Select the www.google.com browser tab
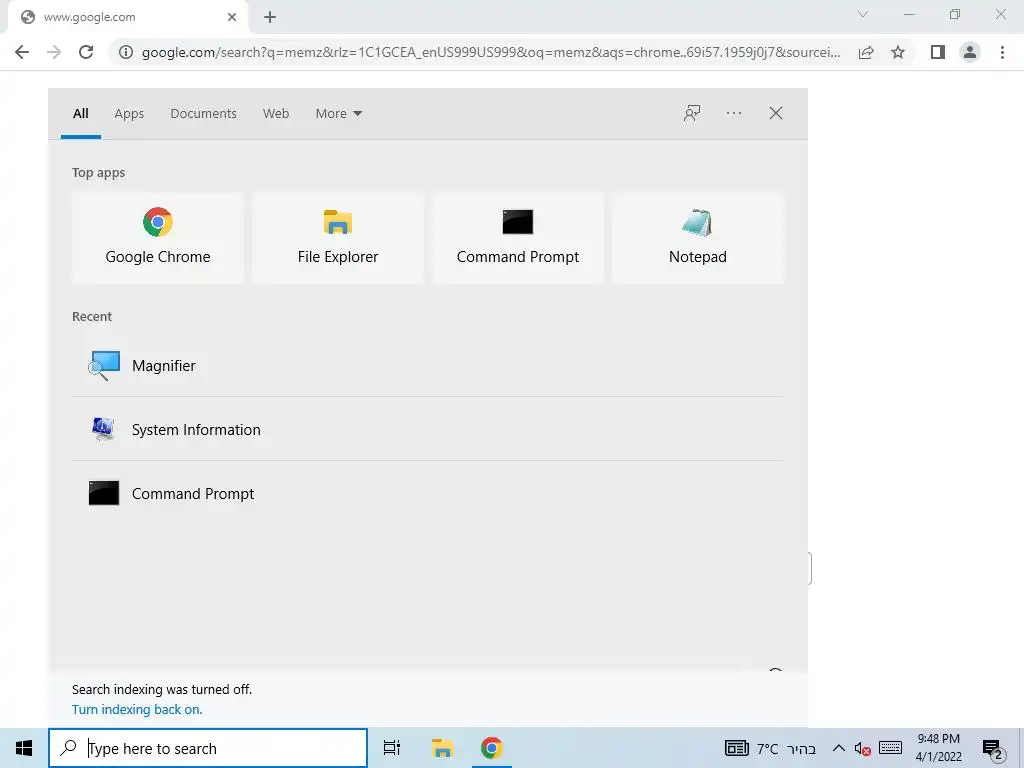The width and height of the screenshot is (1024, 768). click(x=127, y=18)
